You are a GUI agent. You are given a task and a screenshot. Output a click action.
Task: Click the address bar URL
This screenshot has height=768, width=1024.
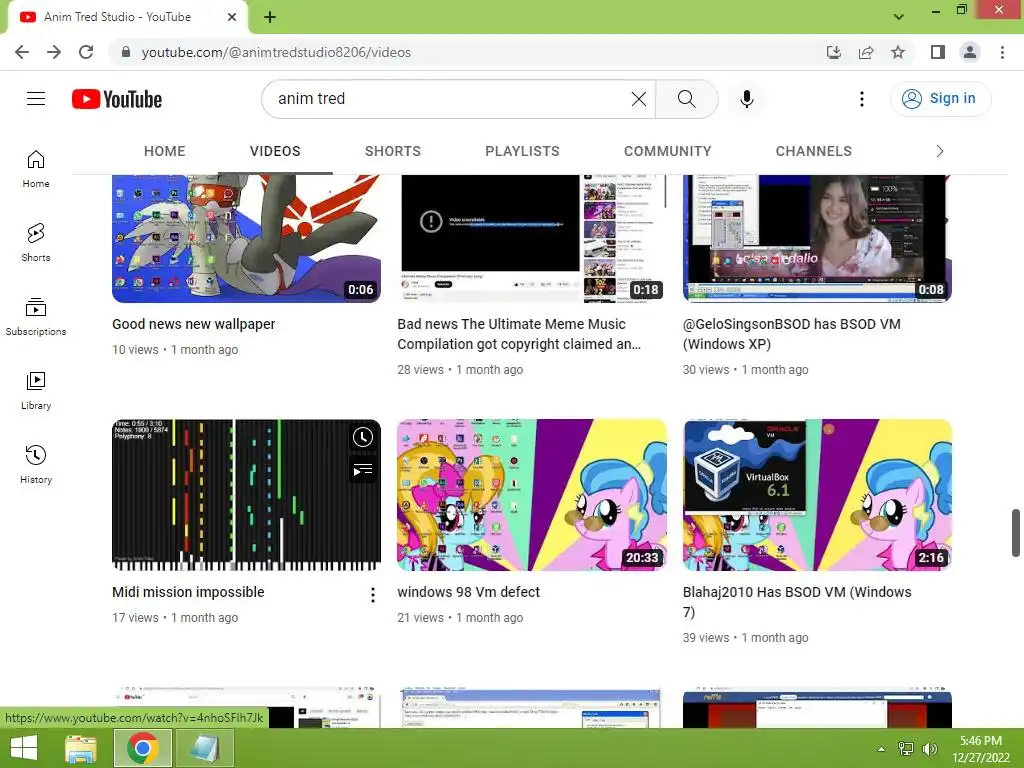click(276, 52)
